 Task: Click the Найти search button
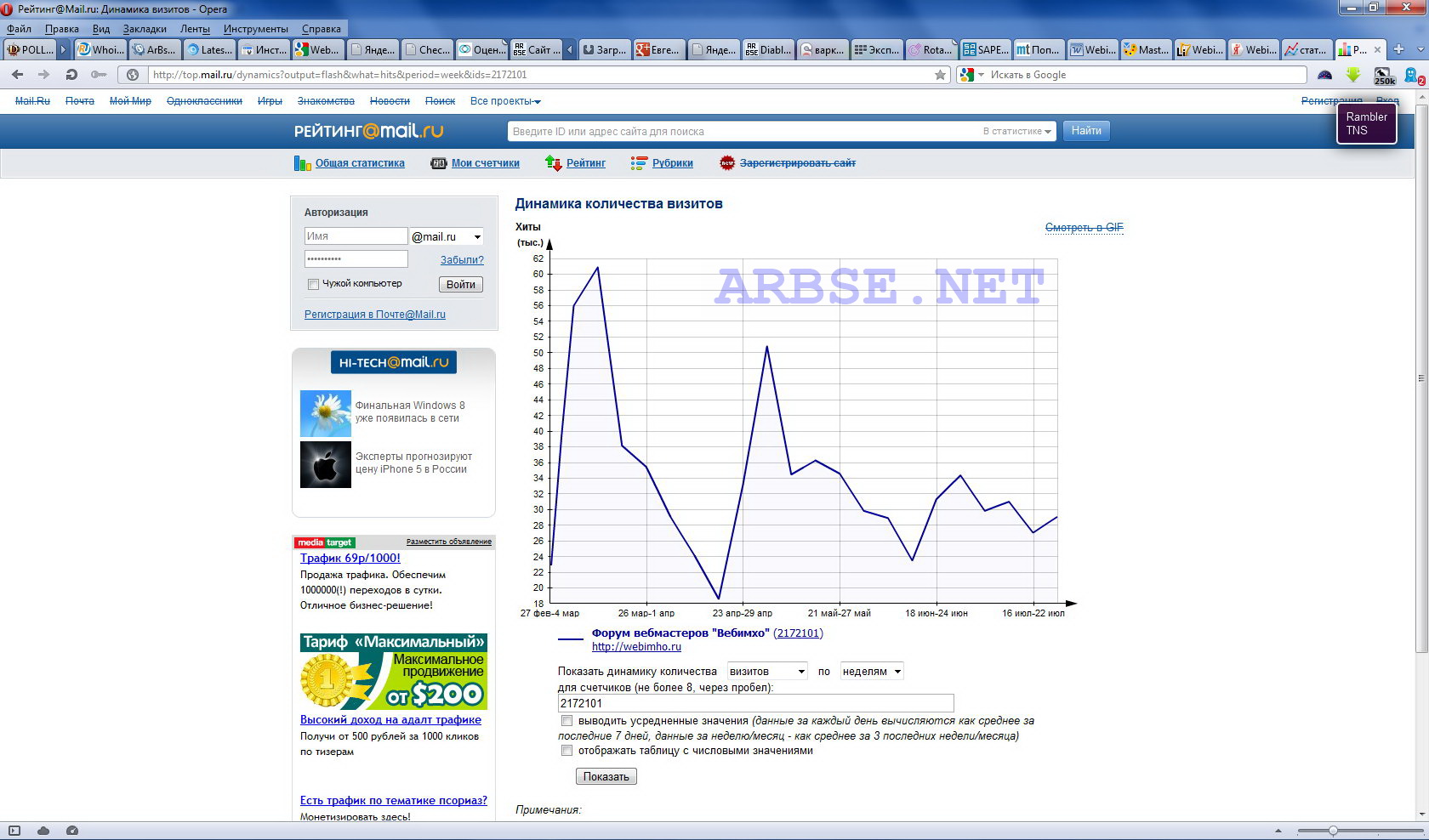click(x=1086, y=131)
